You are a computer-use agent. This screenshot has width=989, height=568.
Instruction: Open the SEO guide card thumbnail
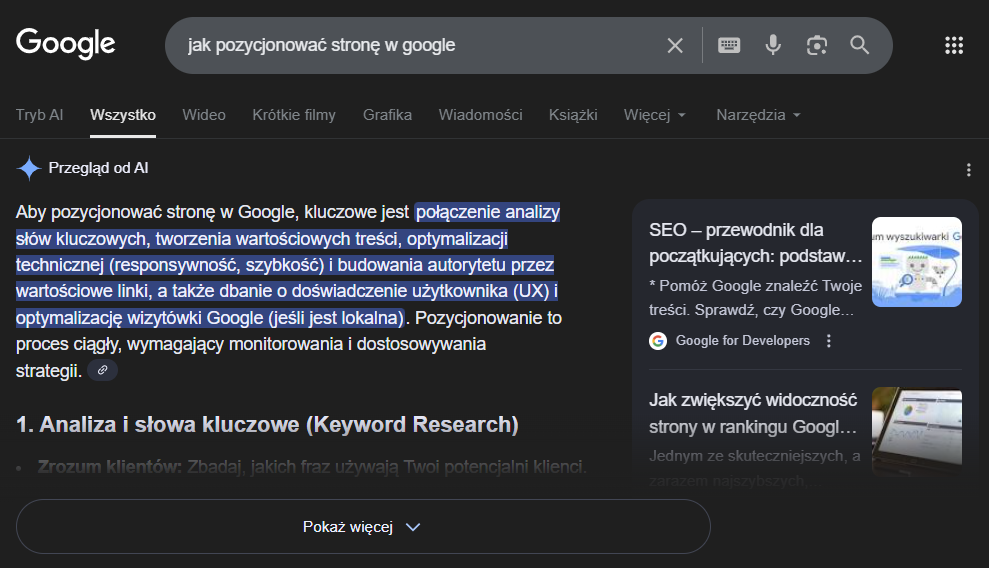916,262
